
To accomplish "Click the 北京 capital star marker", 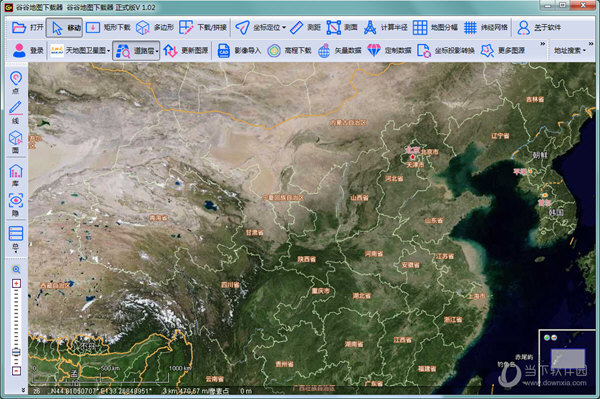I will click(412, 157).
